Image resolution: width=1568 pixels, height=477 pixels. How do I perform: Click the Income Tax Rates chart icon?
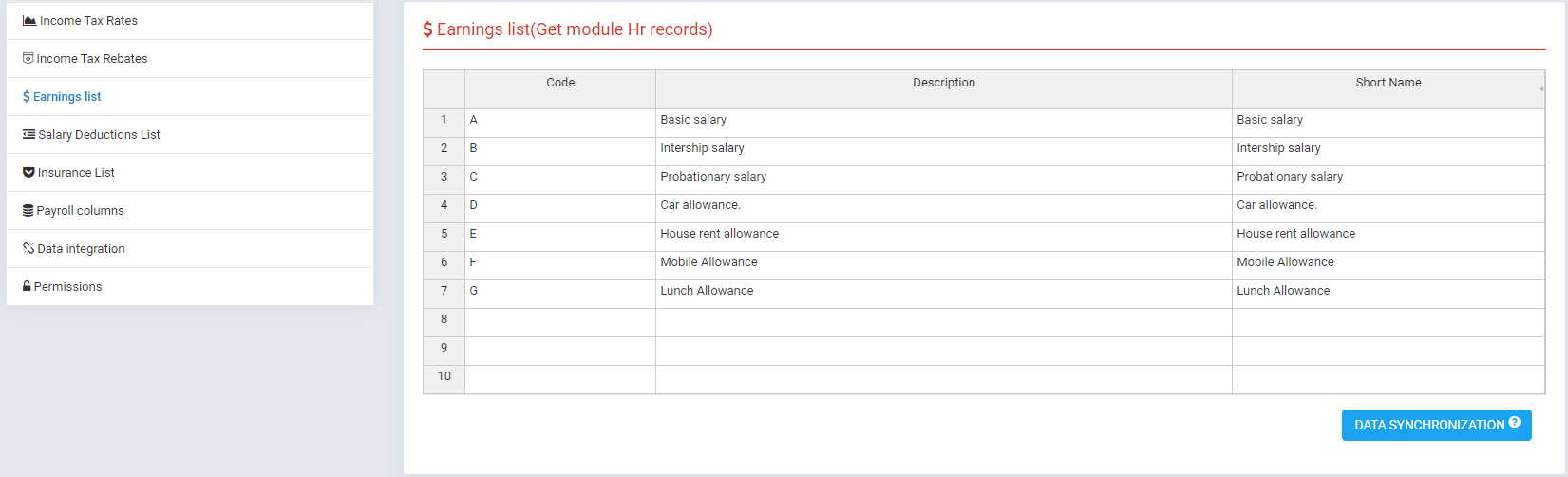(29, 20)
